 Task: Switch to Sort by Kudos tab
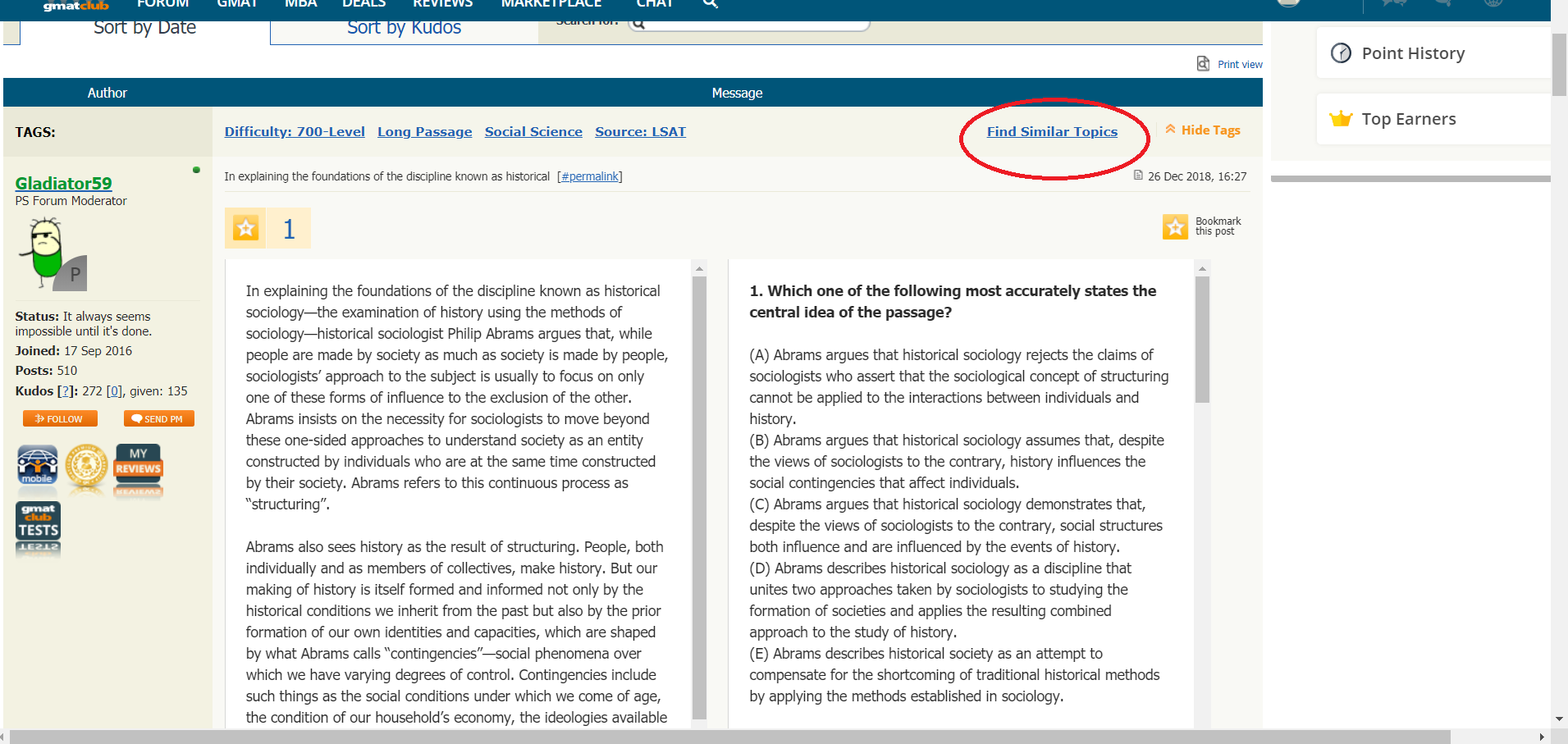[404, 28]
